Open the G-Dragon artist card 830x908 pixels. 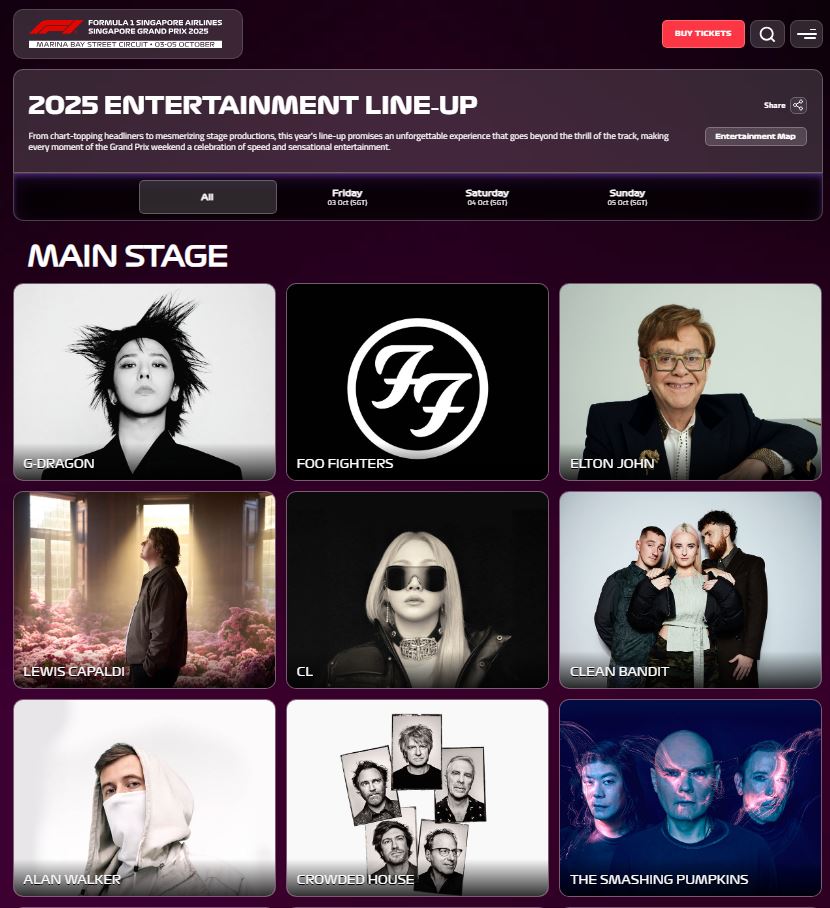click(144, 382)
